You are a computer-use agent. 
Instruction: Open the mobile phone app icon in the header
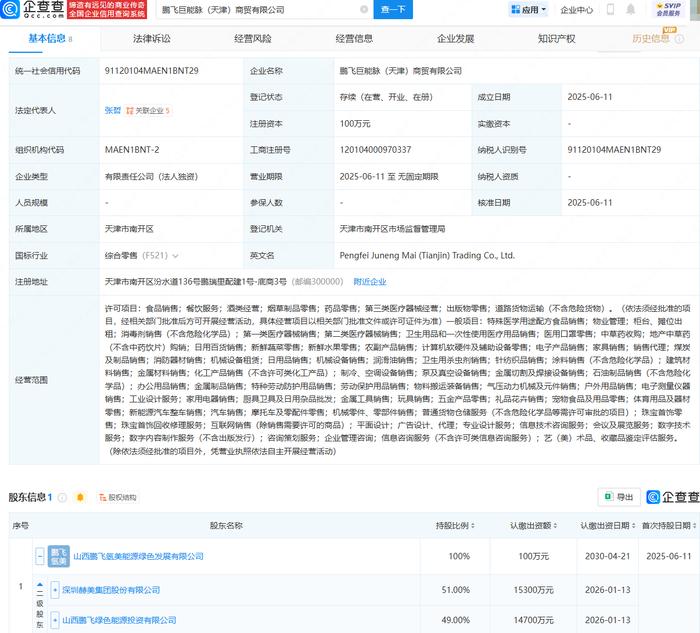[x=610, y=9]
